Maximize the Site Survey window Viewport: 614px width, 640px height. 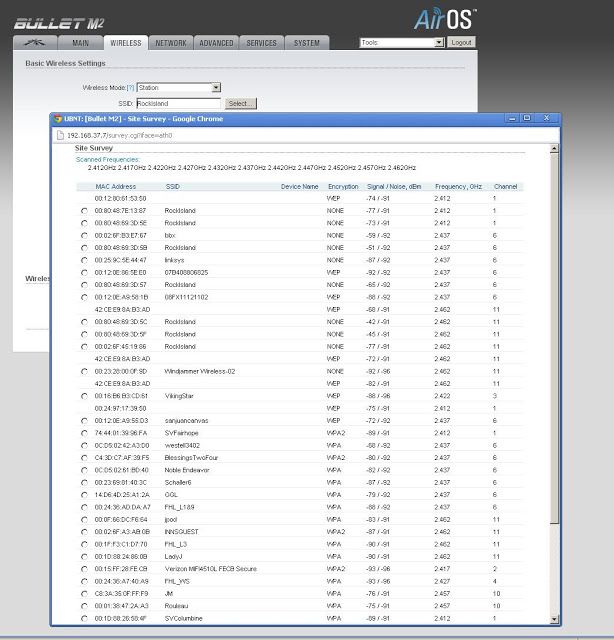pyautogui.click(x=527, y=118)
